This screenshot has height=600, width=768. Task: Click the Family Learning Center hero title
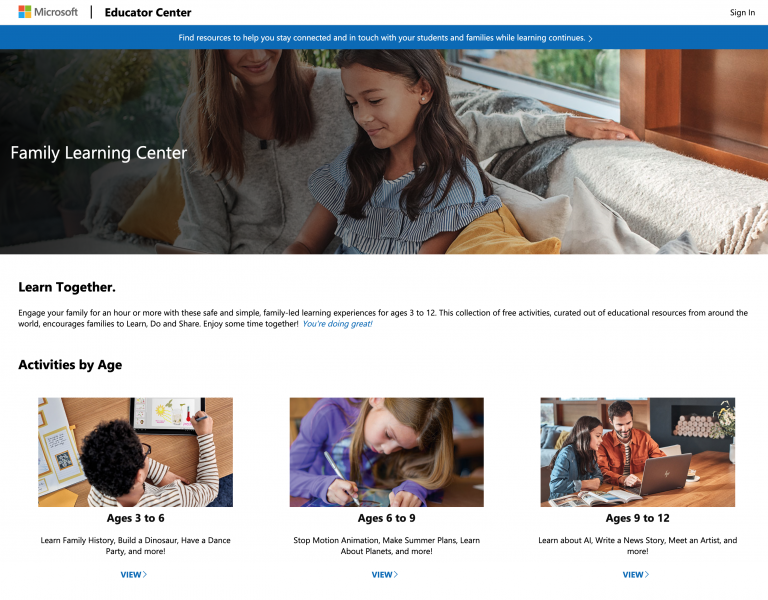coord(98,153)
